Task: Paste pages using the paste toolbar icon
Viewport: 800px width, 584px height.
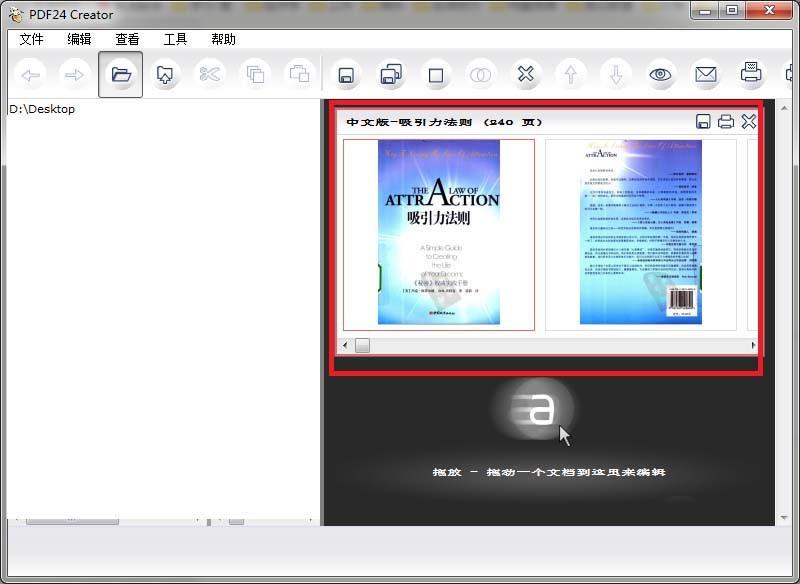Action: point(301,75)
